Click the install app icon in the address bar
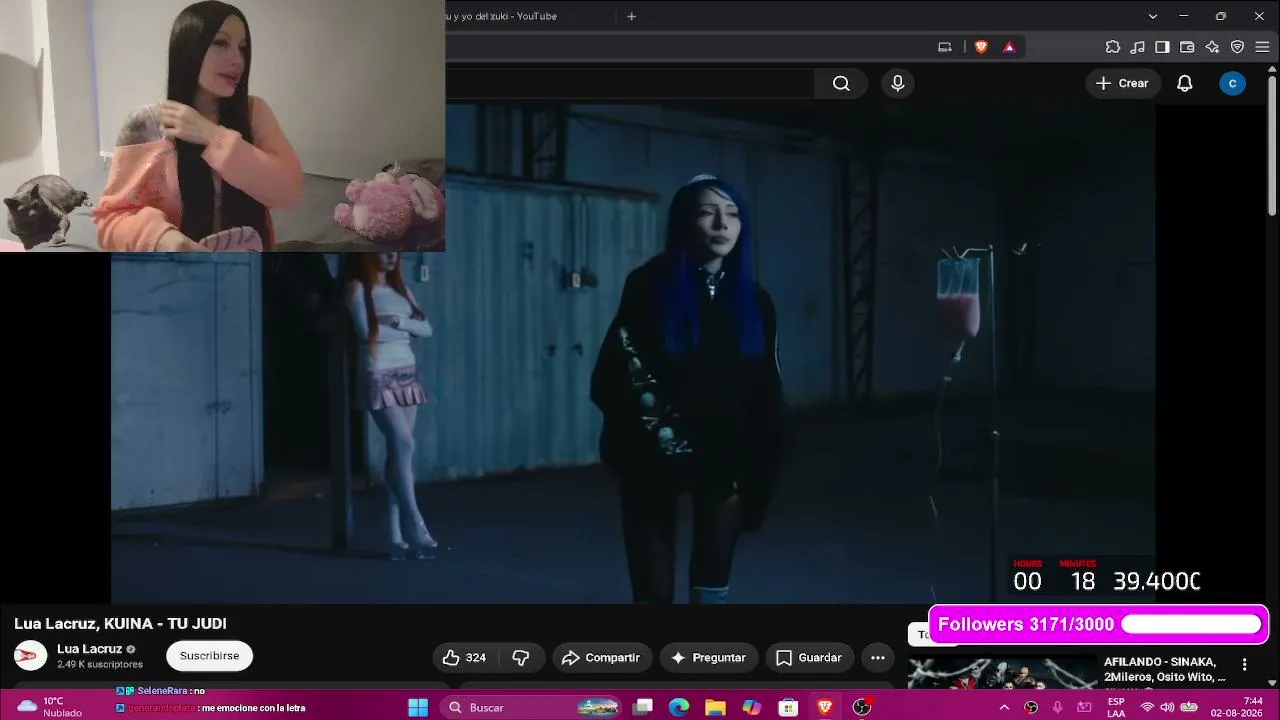This screenshot has height=720, width=1280. 945,47
